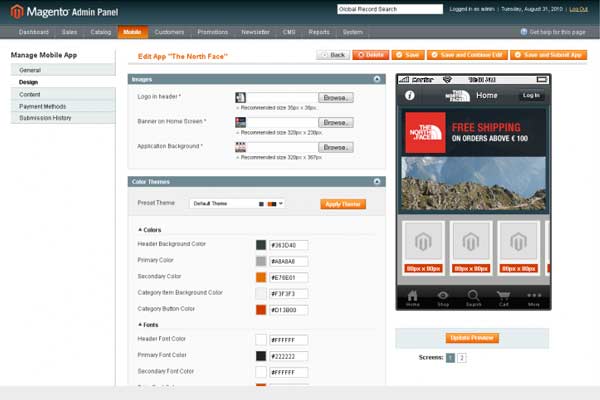Click the Primary Font Color swatch
Screen dimensions: 600x400
pyautogui.click(x=261, y=356)
